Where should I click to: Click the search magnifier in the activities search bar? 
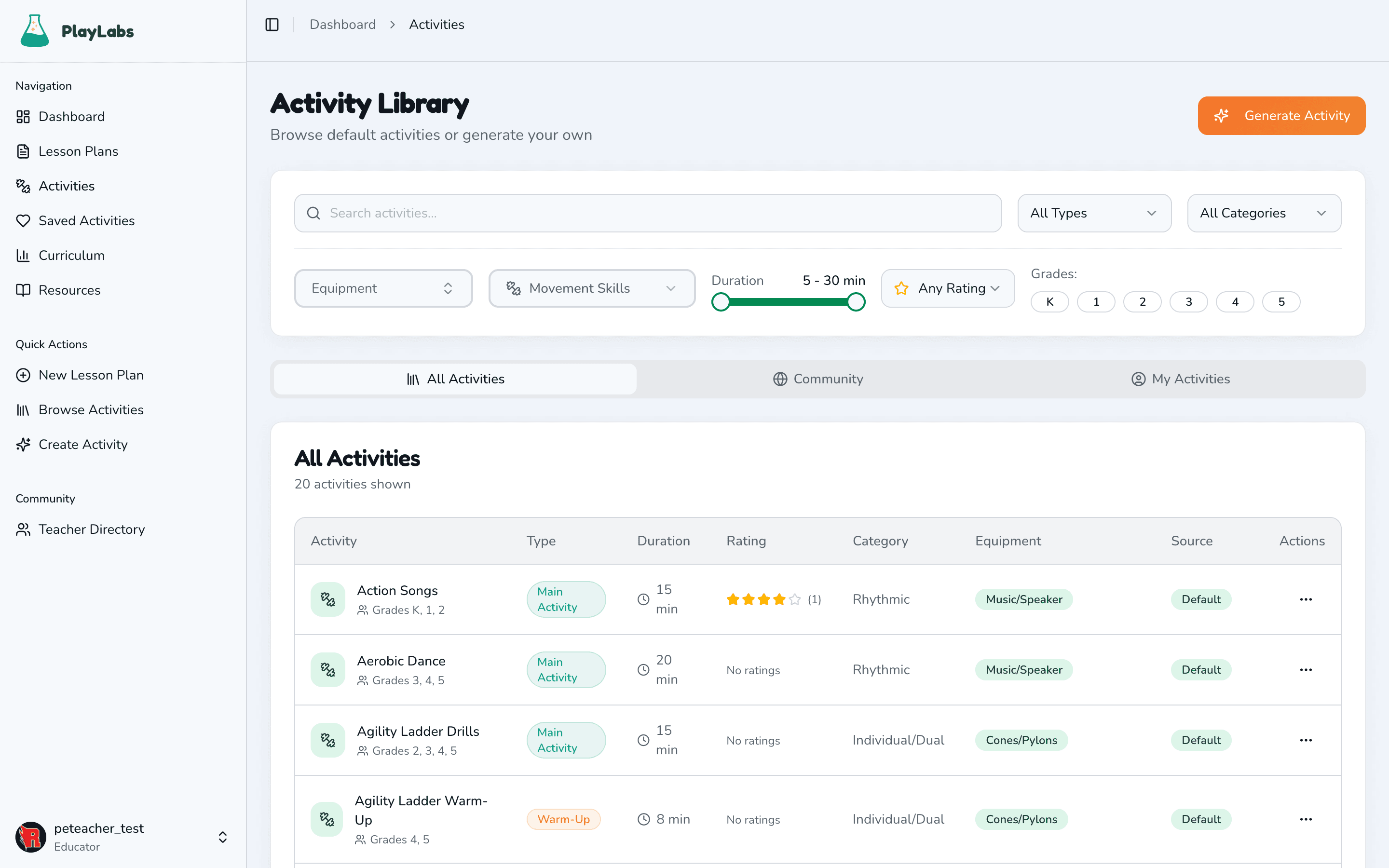coord(313,212)
